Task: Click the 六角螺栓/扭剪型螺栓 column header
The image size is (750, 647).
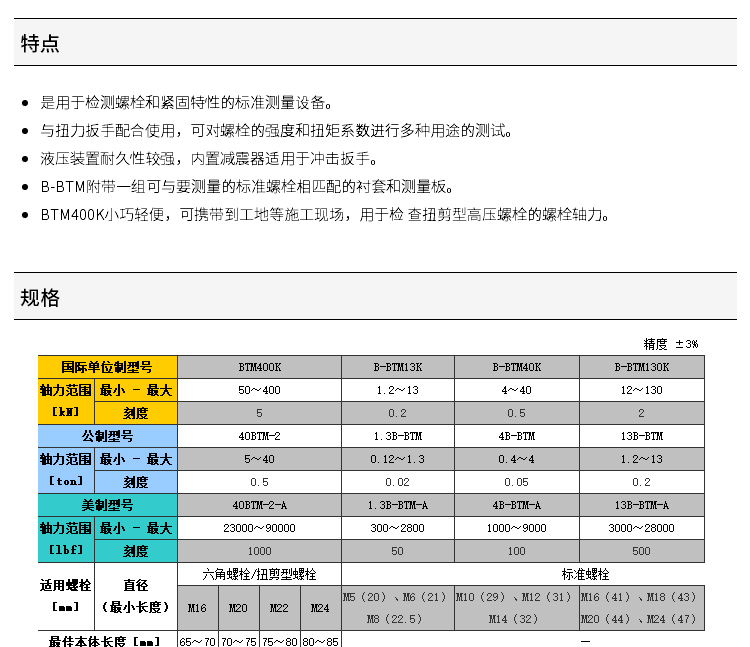Action: (x=259, y=574)
